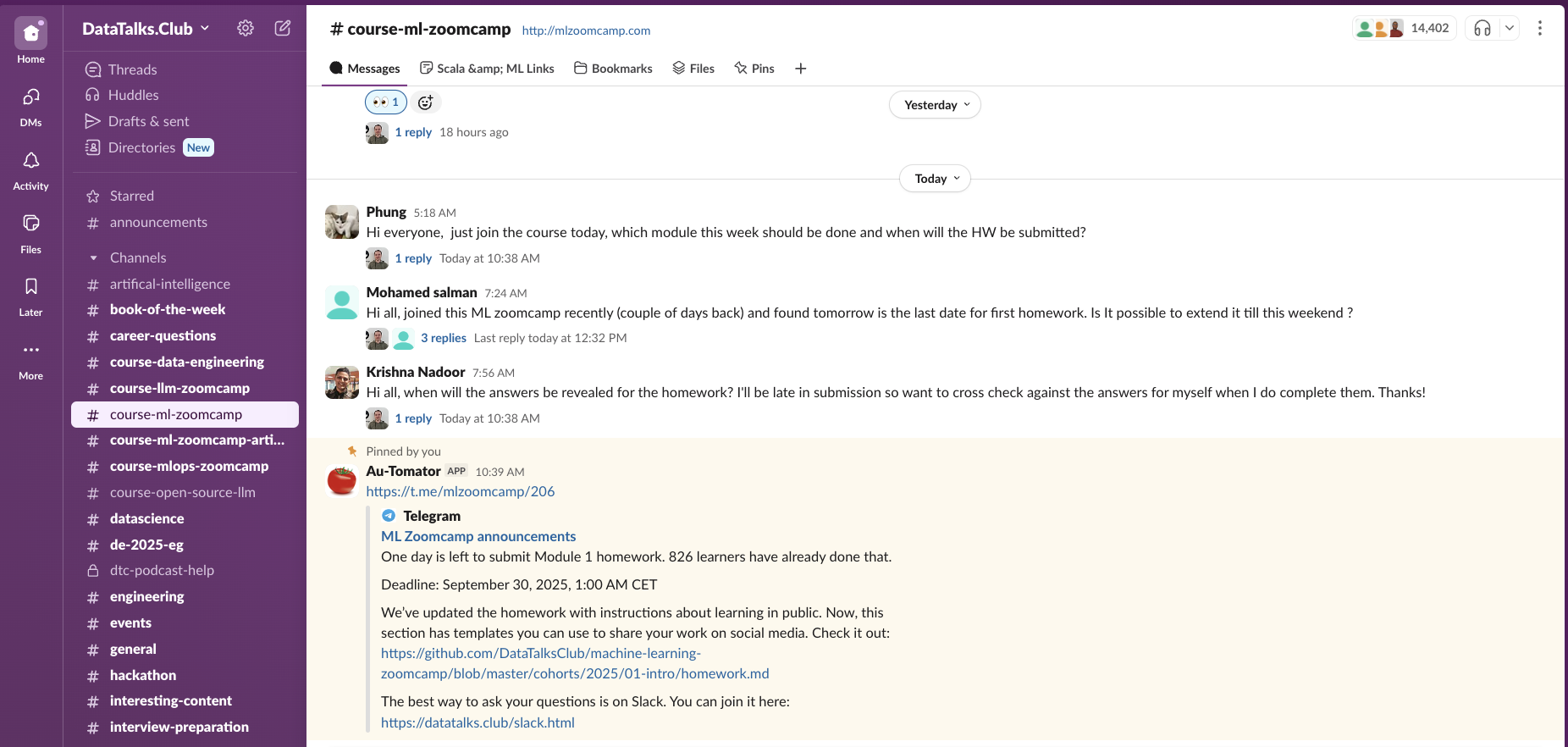The height and width of the screenshot is (747, 1568).
Task: Open workspace settings gear icon
Action: click(x=246, y=28)
